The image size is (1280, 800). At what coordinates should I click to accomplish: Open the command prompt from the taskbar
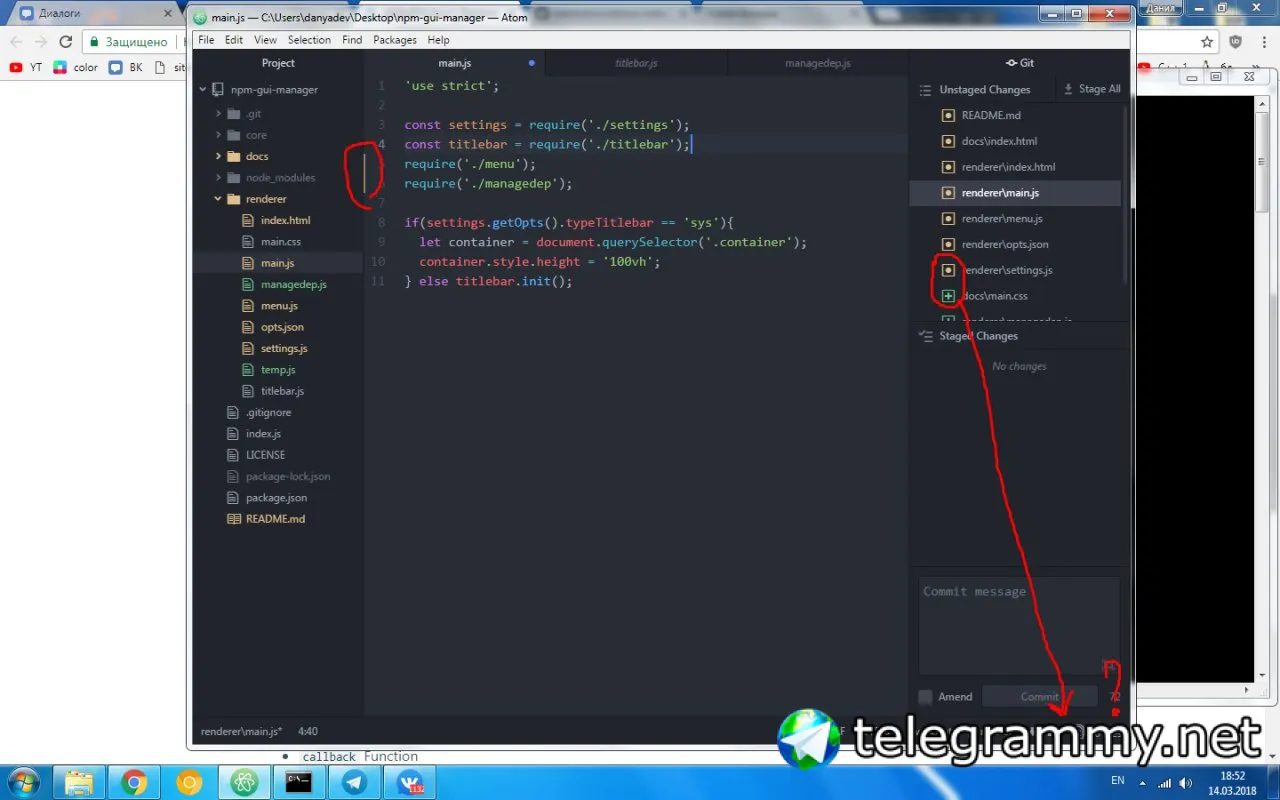pos(298,782)
